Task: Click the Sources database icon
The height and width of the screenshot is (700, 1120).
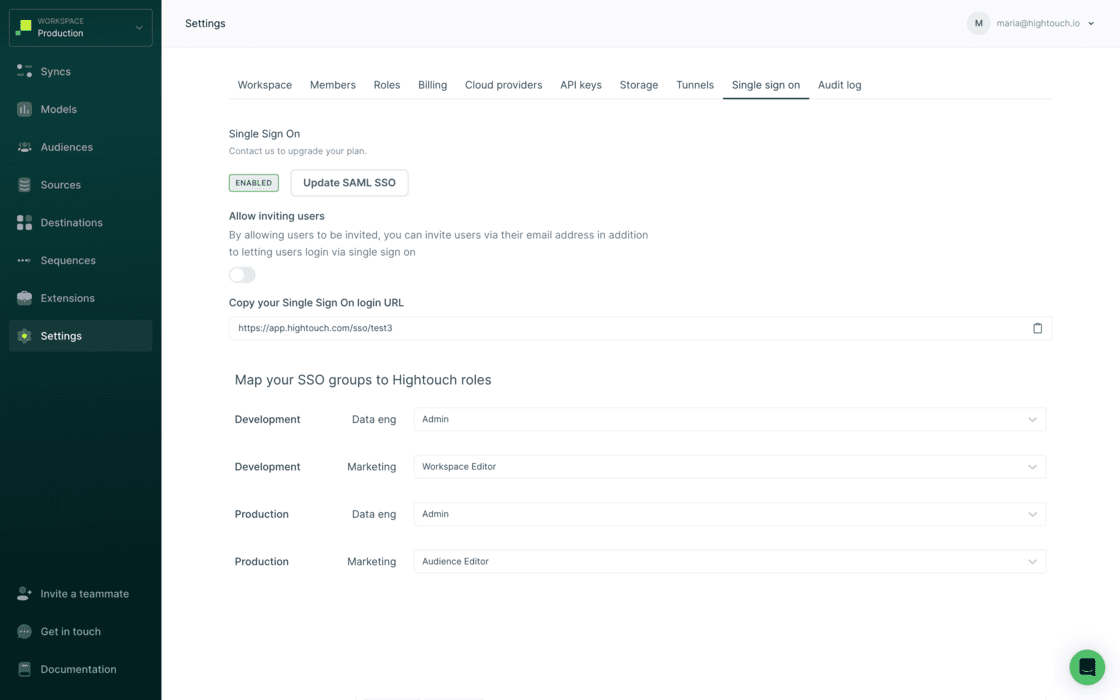Action: [x=24, y=185]
